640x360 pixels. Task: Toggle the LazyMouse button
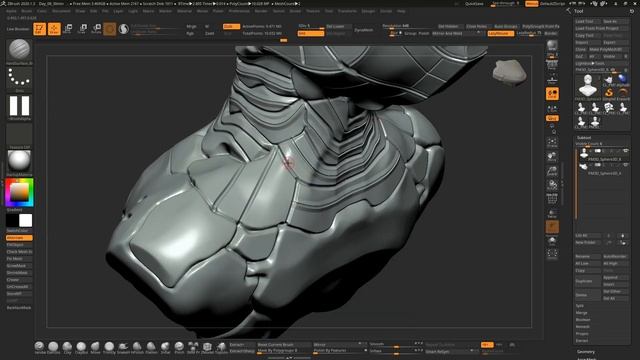click(x=501, y=33)
